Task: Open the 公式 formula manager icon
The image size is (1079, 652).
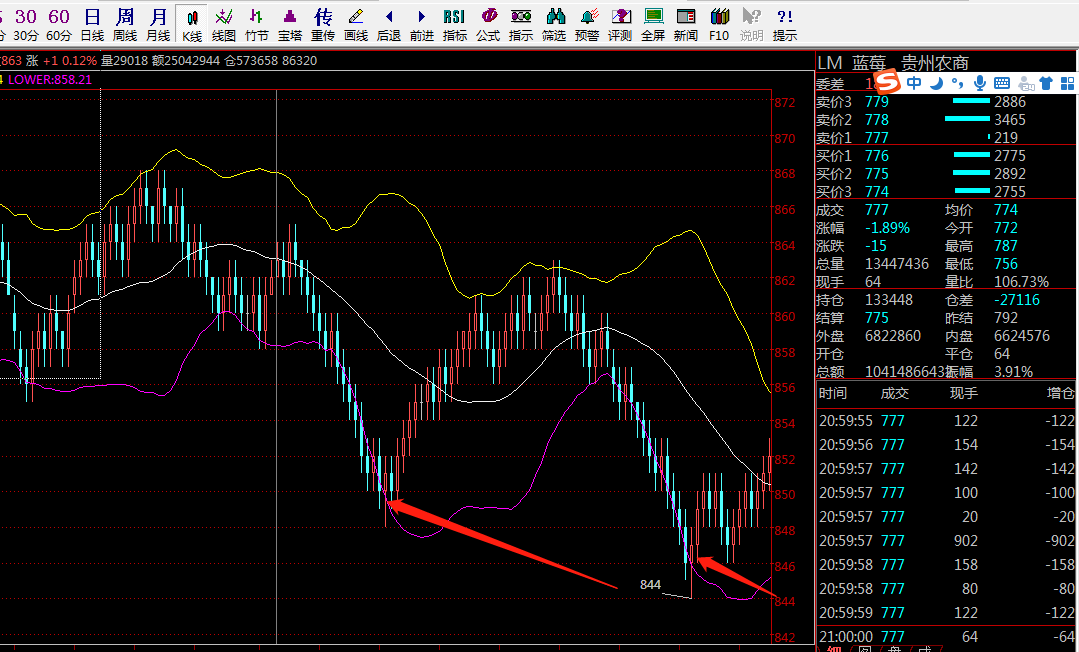Action: [488, 24]
